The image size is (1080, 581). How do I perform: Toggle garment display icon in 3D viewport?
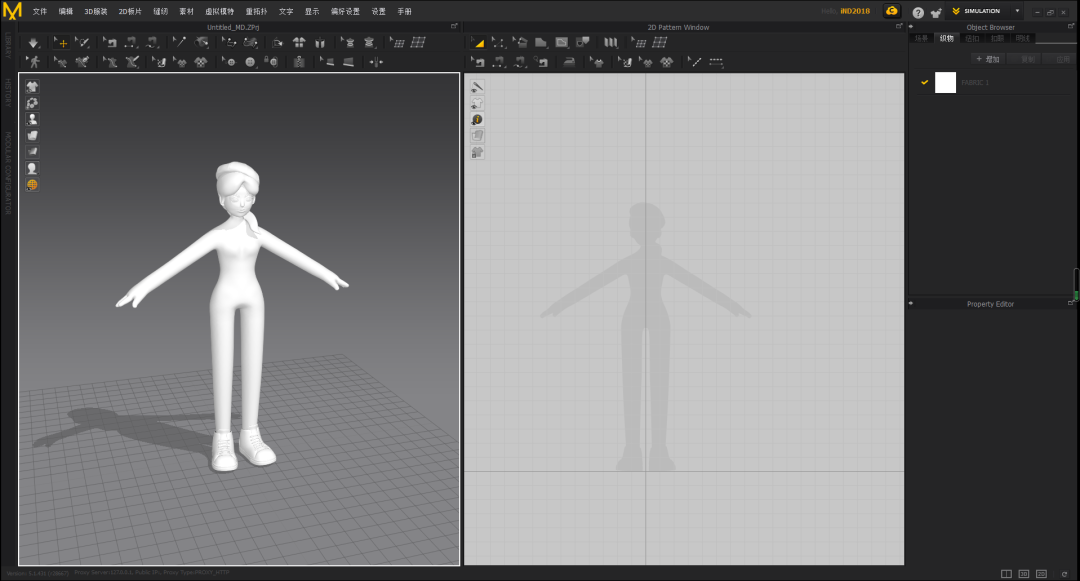pos(32,87)
